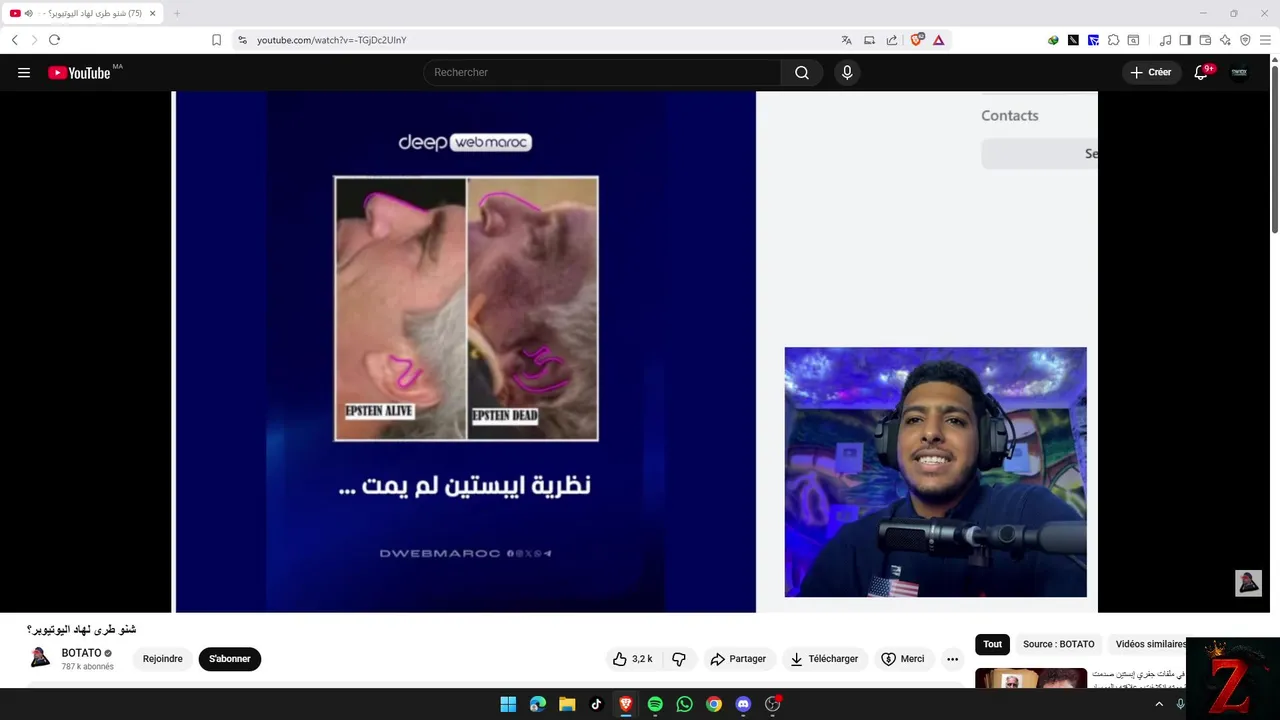The image size is (1280, 720).
Task: Close the YouTube browser tab
Action: (x=152, y=13)
